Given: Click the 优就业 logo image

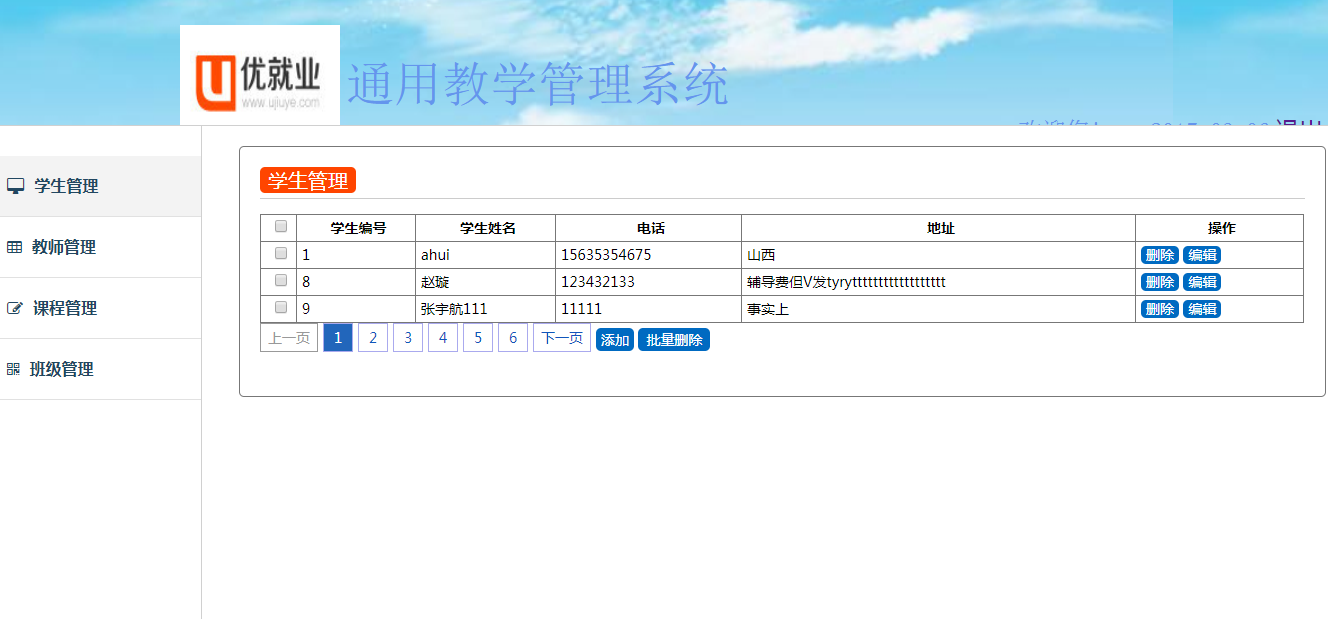Looking at the screenshot, I should [260, 75].
